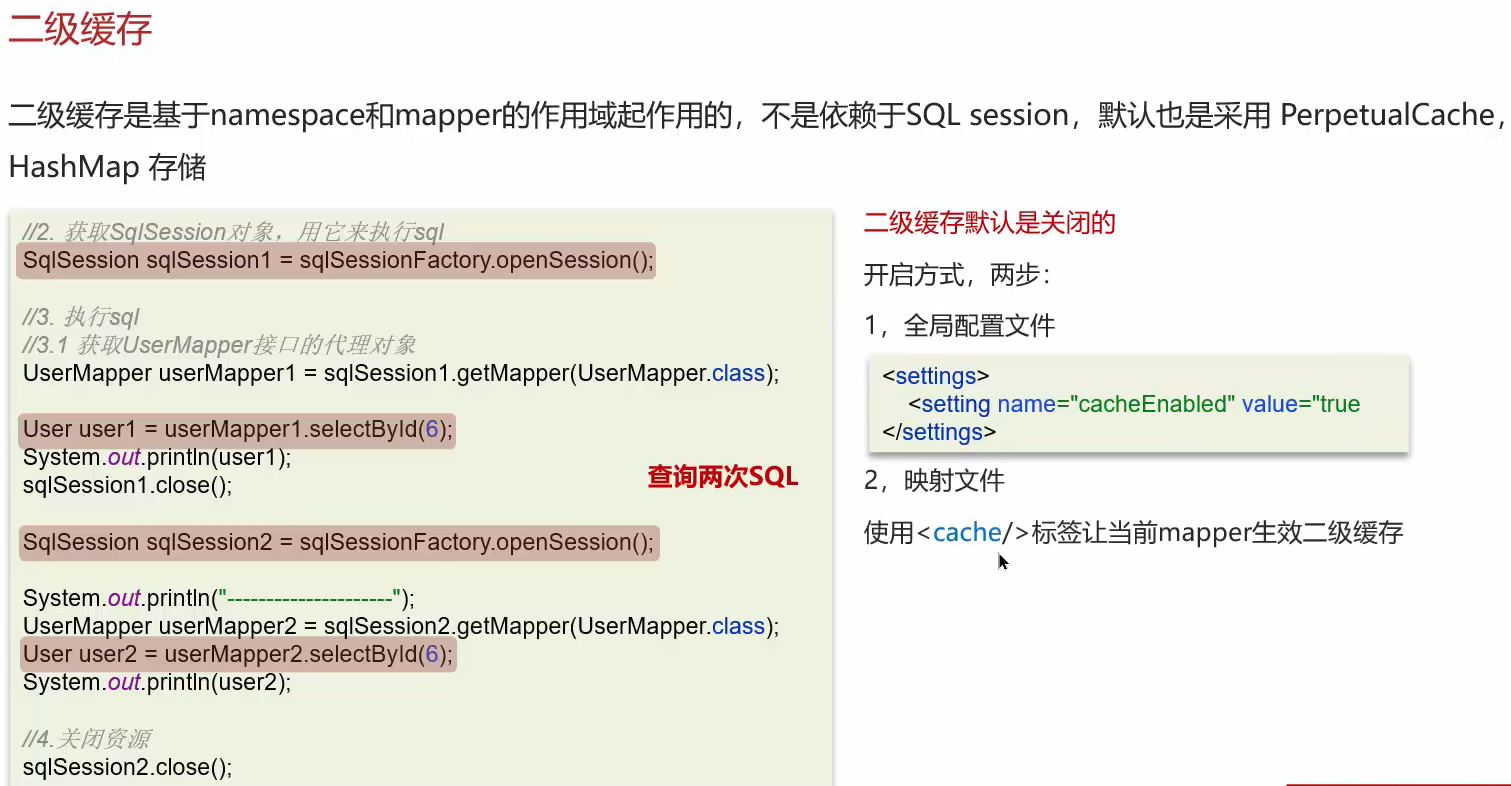1511x786 pixels.
Task: Click highlighted line SqlSession sqlSession2 = openSession
Action: point(339,542)
